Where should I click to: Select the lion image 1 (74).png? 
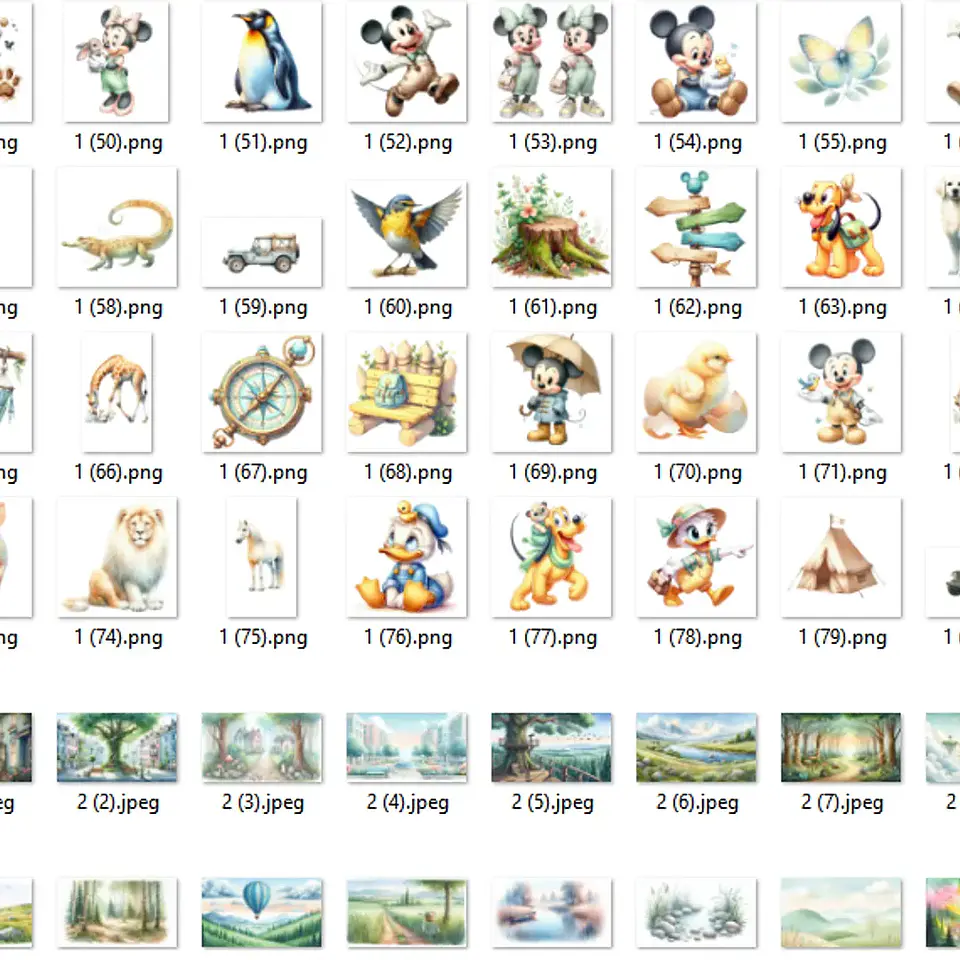point(116,557)
